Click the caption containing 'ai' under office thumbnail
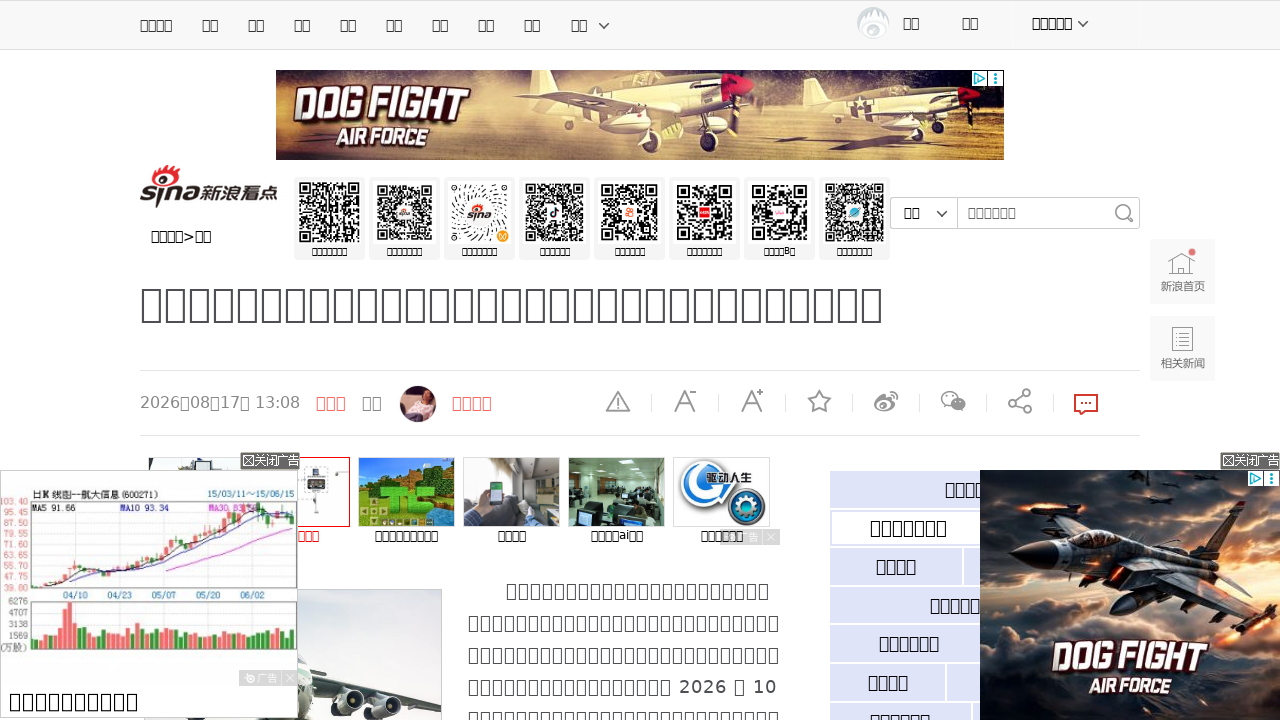Image resolution: width=1280 pixels, height=720 pixels. tap(616, 536)
